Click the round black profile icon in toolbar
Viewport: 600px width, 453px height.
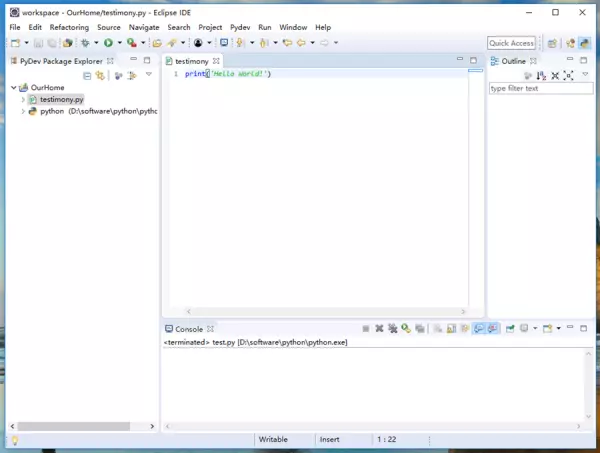point(198,43)
